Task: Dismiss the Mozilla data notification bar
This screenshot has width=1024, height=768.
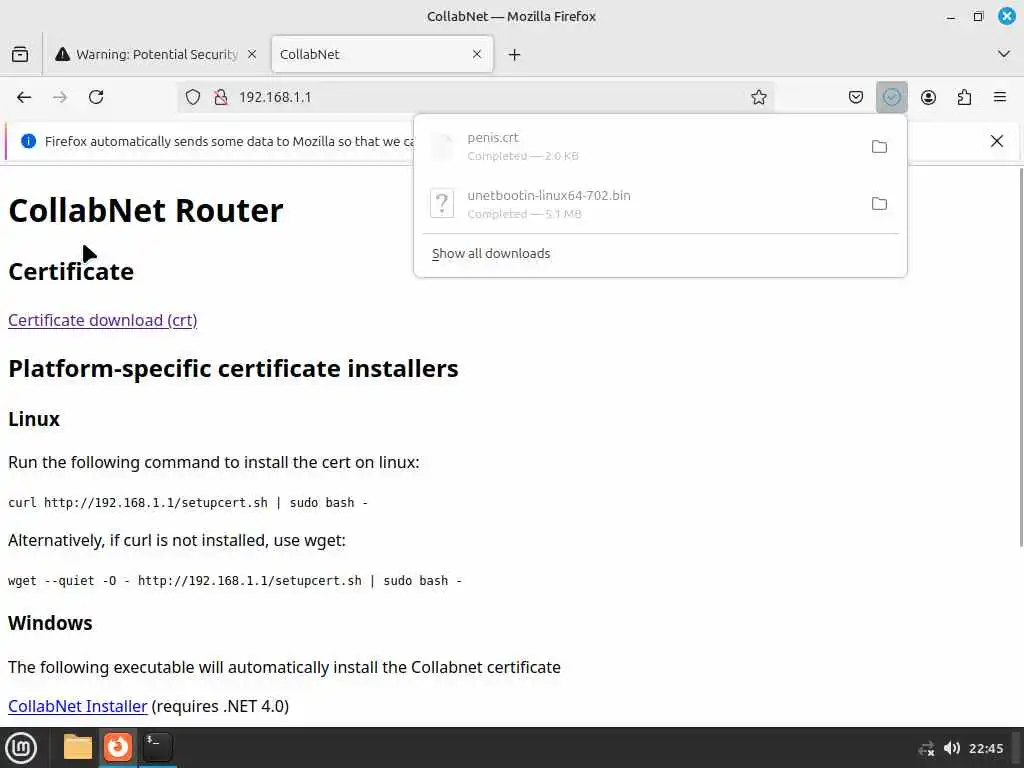Action: [x=997, y=141]
